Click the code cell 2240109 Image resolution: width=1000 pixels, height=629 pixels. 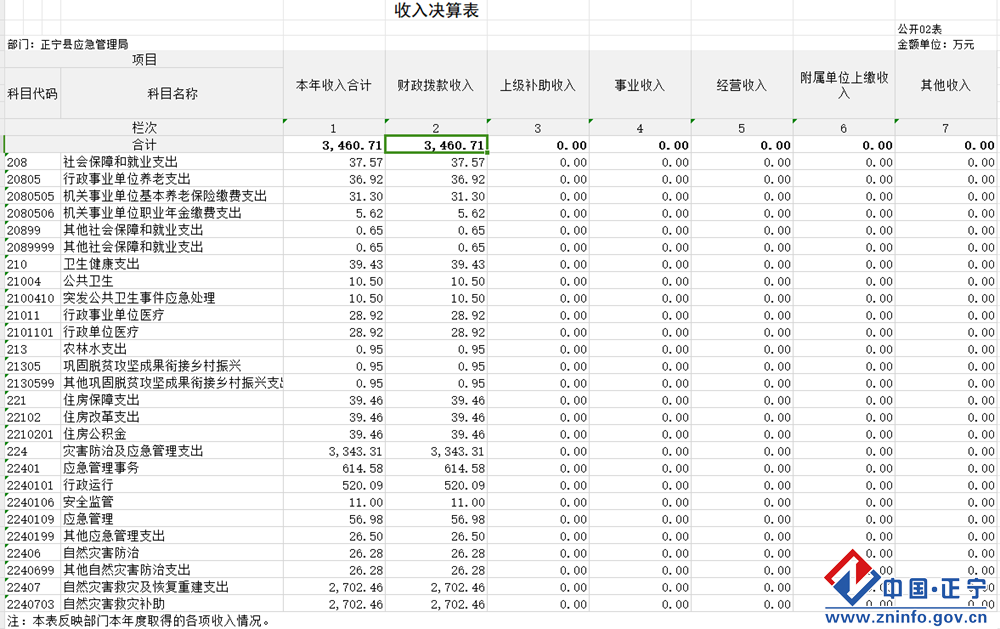click(x=33, y=519)
